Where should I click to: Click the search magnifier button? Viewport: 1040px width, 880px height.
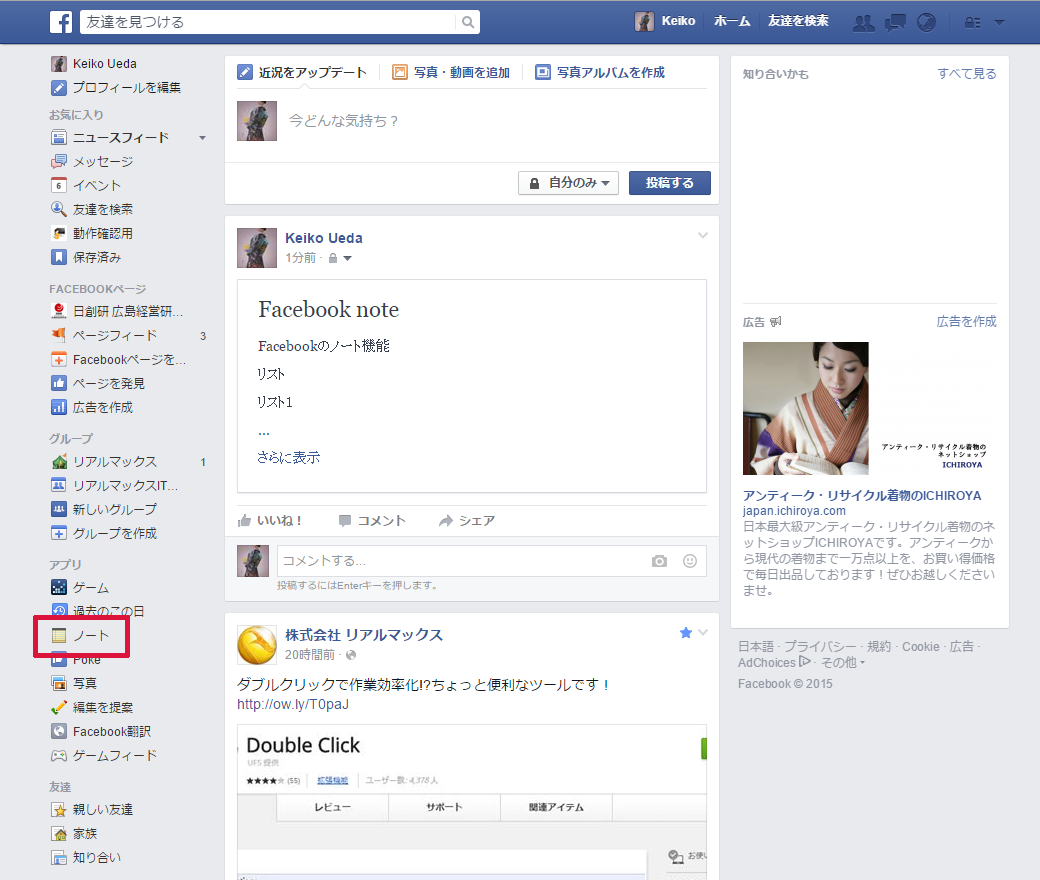pyautogui.click(x=468, y=22)
